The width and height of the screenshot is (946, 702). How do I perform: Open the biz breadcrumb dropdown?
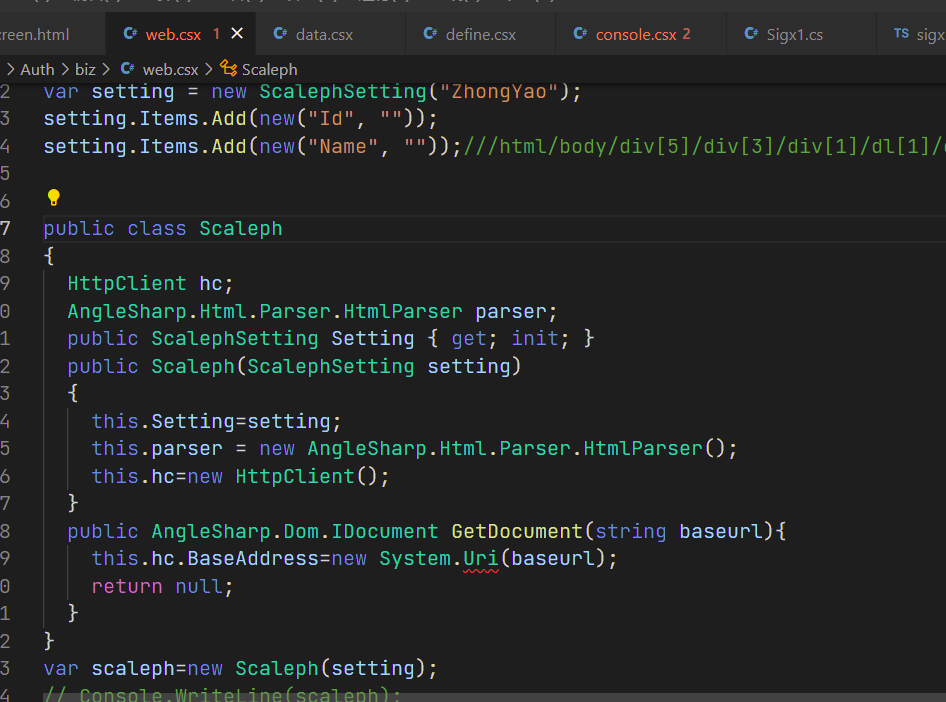coord(85,69)
